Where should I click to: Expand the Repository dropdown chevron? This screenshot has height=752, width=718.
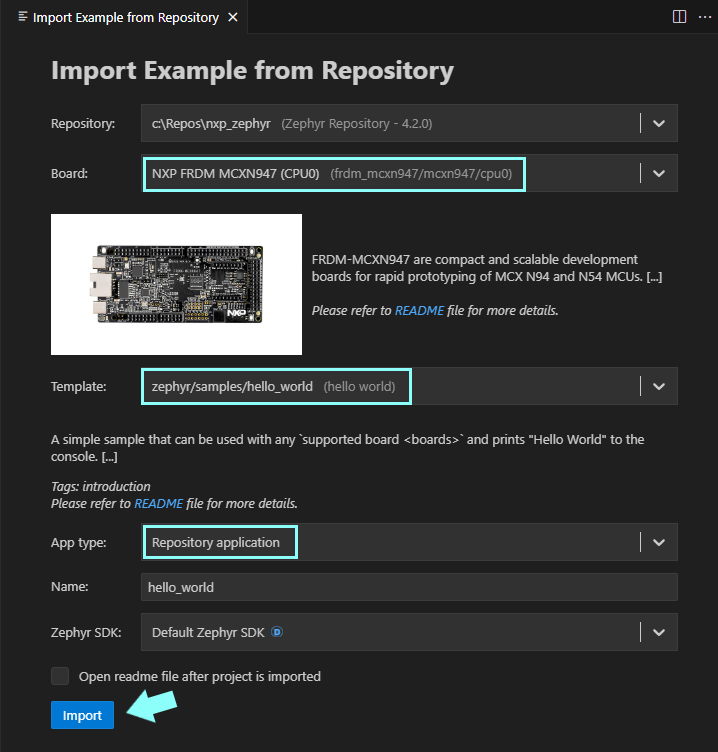[x=659, y=124]
